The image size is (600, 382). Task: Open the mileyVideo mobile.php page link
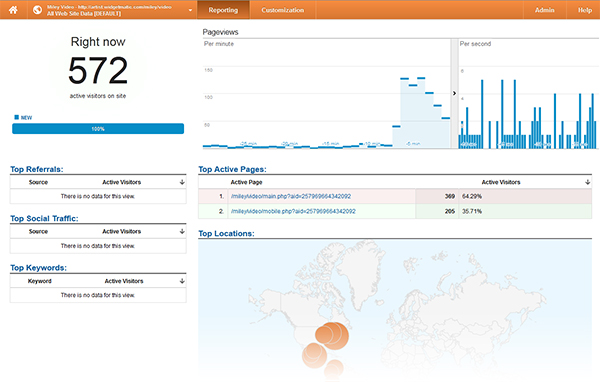tap(293, 211)
